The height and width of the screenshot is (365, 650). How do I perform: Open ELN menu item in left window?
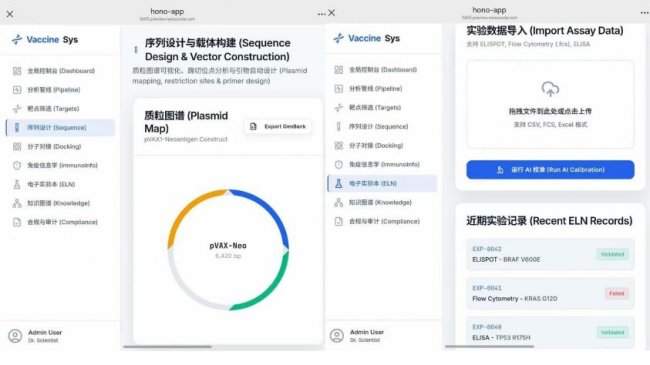(60, 184)
